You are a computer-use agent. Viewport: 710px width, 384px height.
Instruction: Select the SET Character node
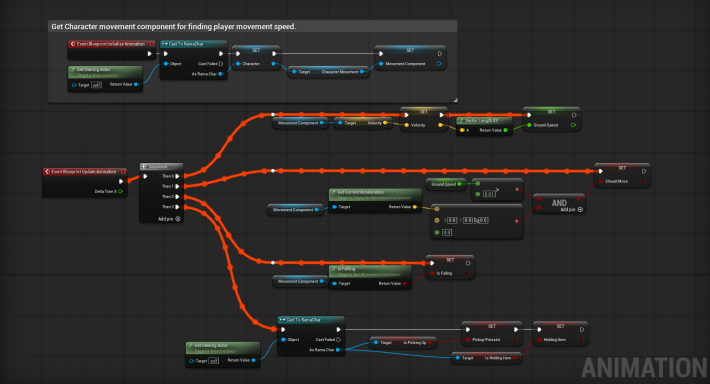pyautogui.click(x=256, y=57)
